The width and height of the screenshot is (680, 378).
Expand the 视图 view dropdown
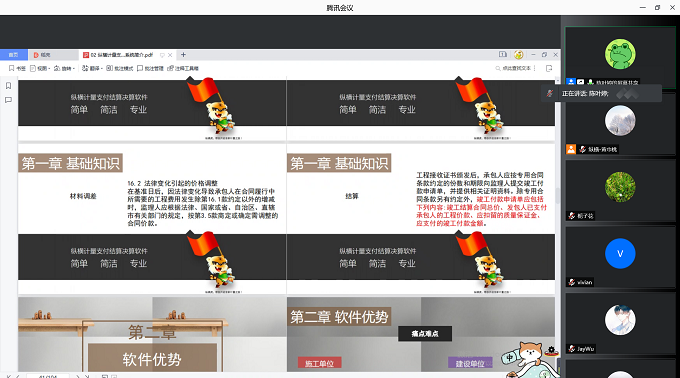(40, 68)
